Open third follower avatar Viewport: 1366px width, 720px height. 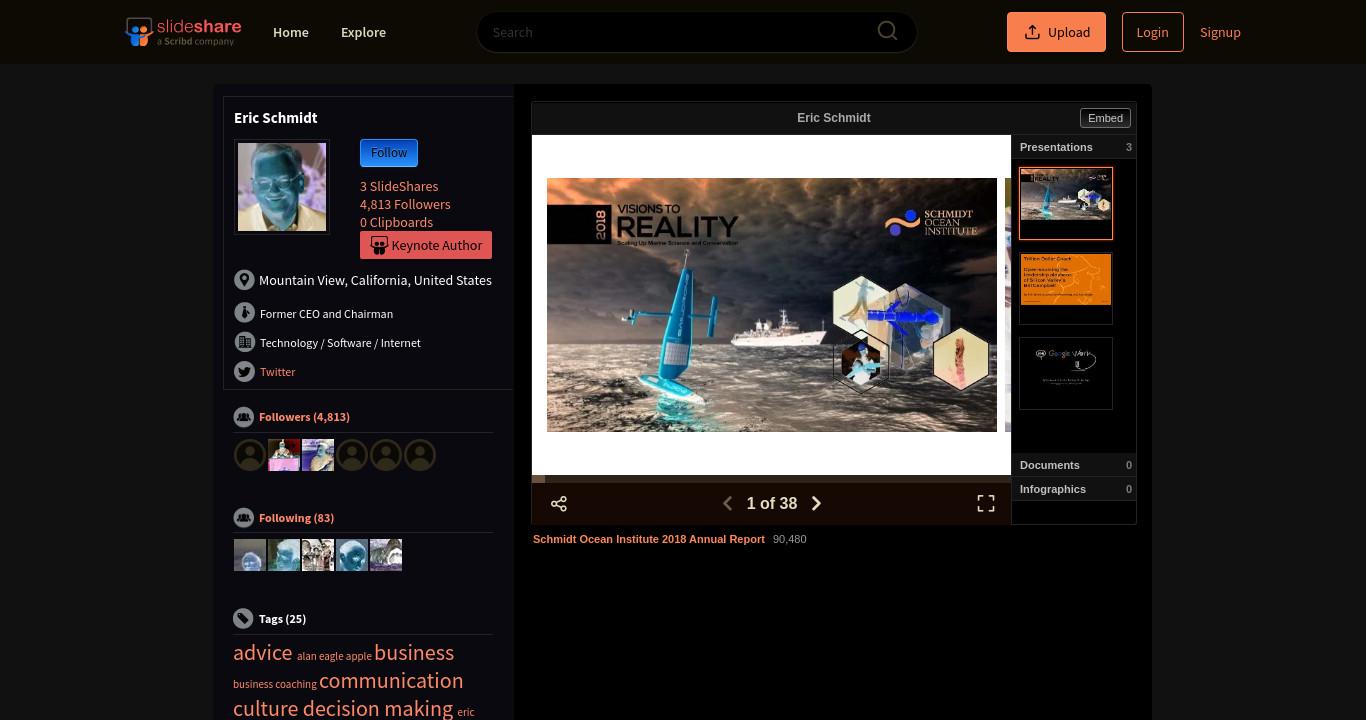coord(318,455)
